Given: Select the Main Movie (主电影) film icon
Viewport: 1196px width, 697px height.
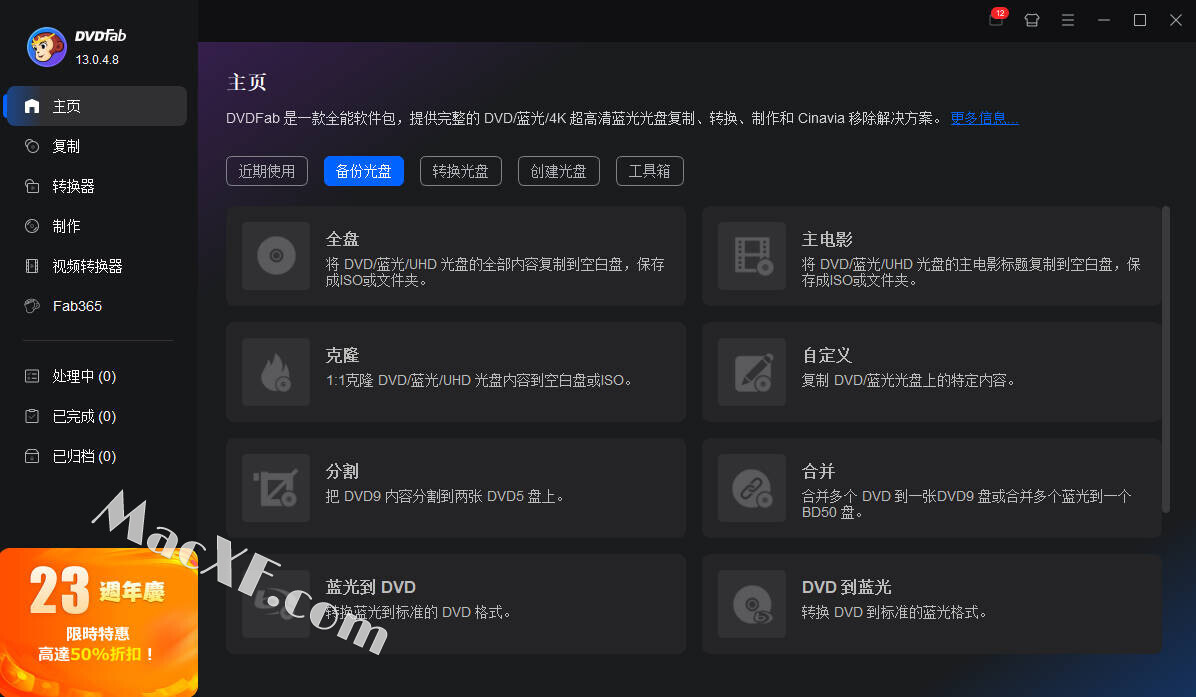Looking at the screenshot, I should (752, 256).
